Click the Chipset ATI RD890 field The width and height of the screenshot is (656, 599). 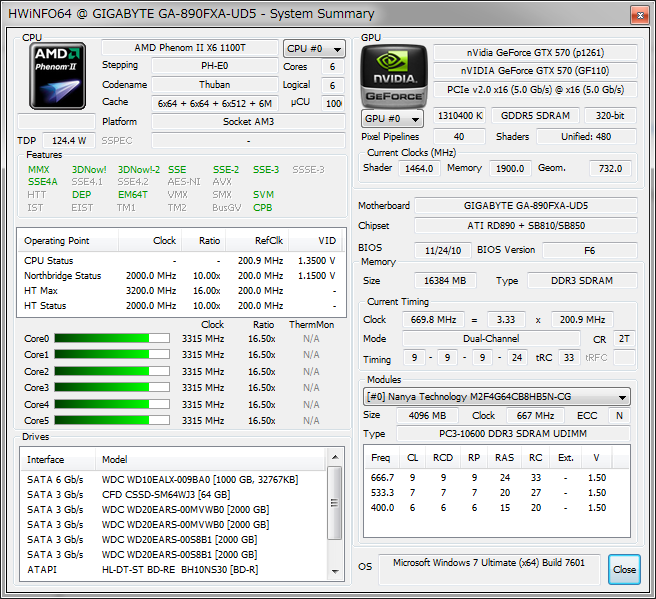tap(526, 225)
